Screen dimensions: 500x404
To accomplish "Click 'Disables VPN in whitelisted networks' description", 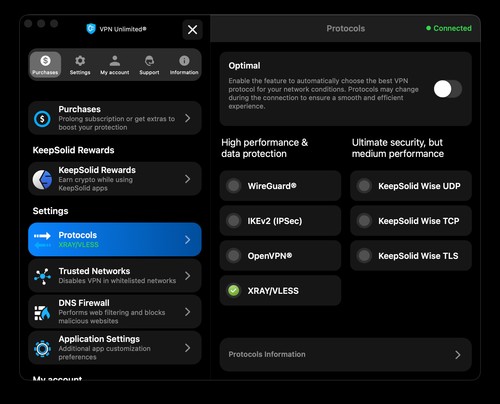I will coord(117,281).
